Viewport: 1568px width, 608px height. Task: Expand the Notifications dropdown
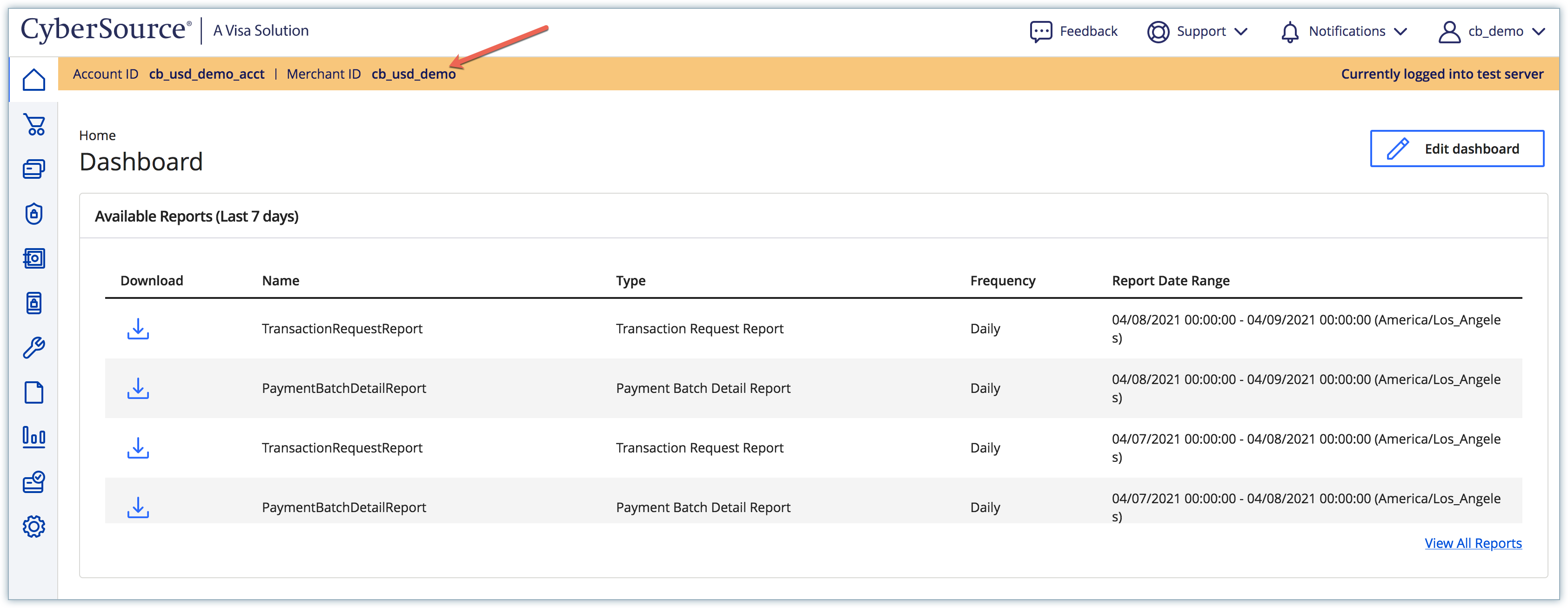pyautogui.click(x=1344, y=31)
